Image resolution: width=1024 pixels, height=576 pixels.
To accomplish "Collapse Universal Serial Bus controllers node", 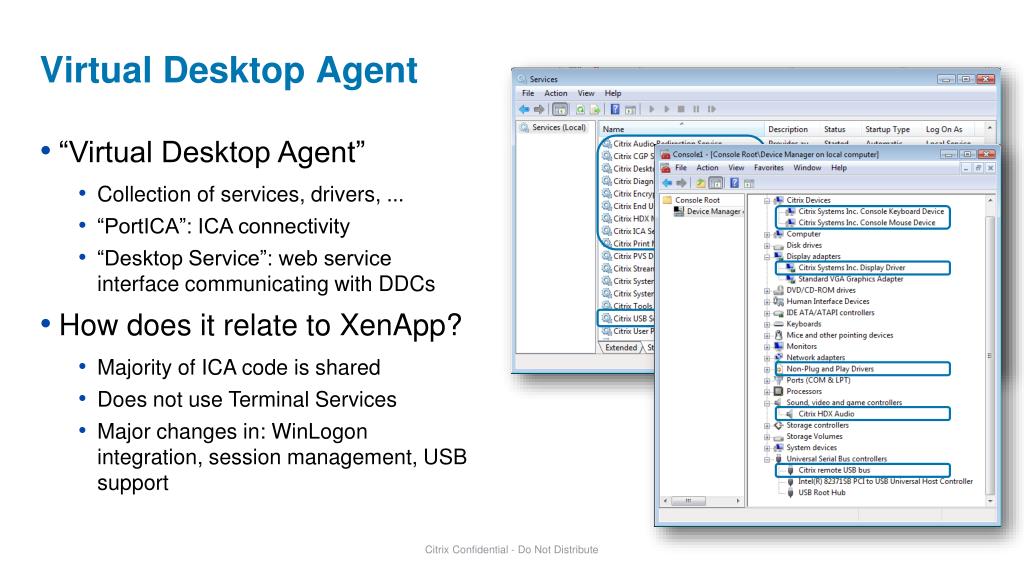I will (x=767, y=459).
